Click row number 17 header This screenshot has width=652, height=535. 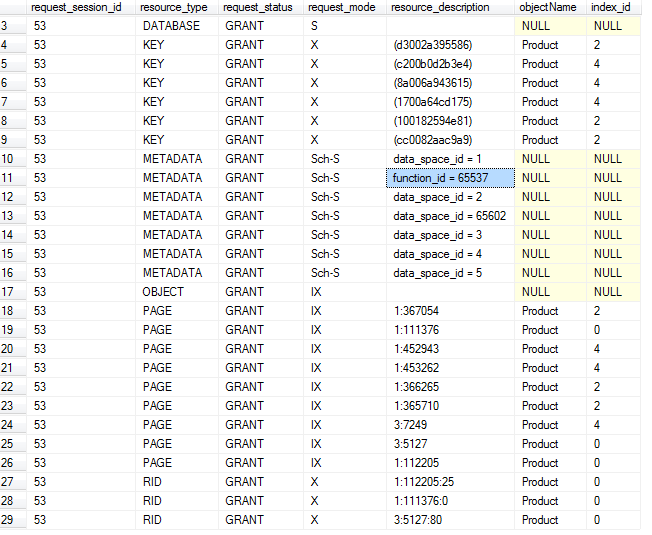point(13,292)
